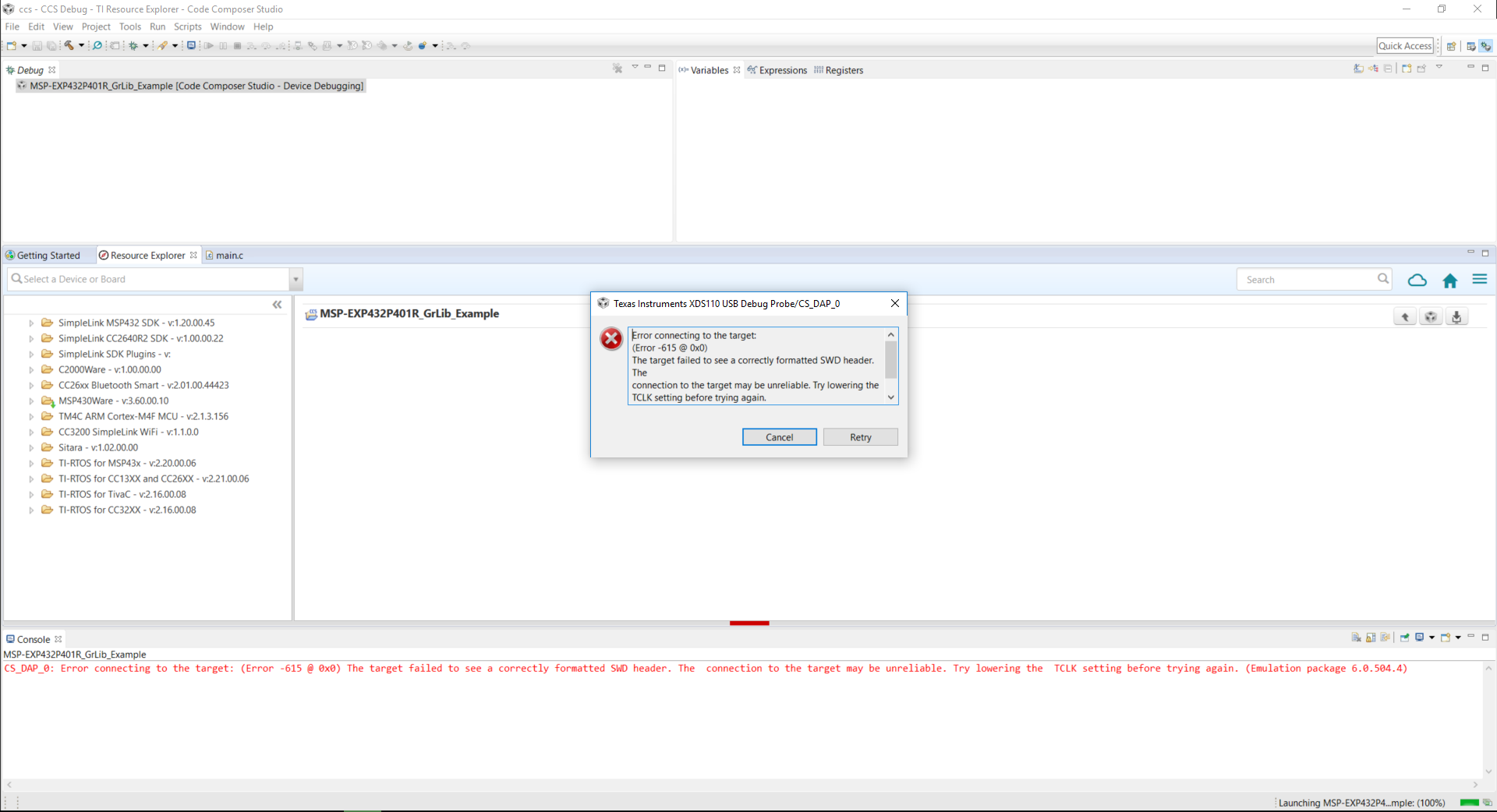Image resolution: width=1497 pixels, height=812 pixels.
Task: Click the Open Perspective icon
Action: click(x=1451, y=46)
